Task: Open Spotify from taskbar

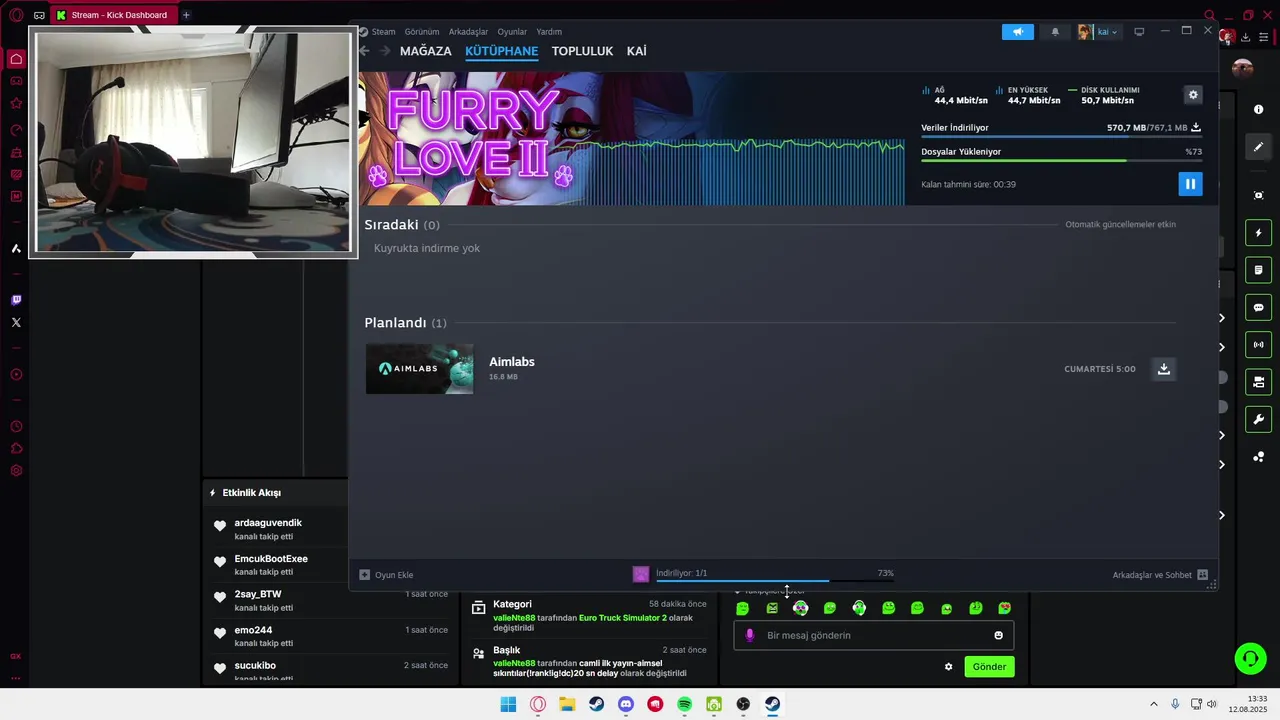Action: coord(685,704)
